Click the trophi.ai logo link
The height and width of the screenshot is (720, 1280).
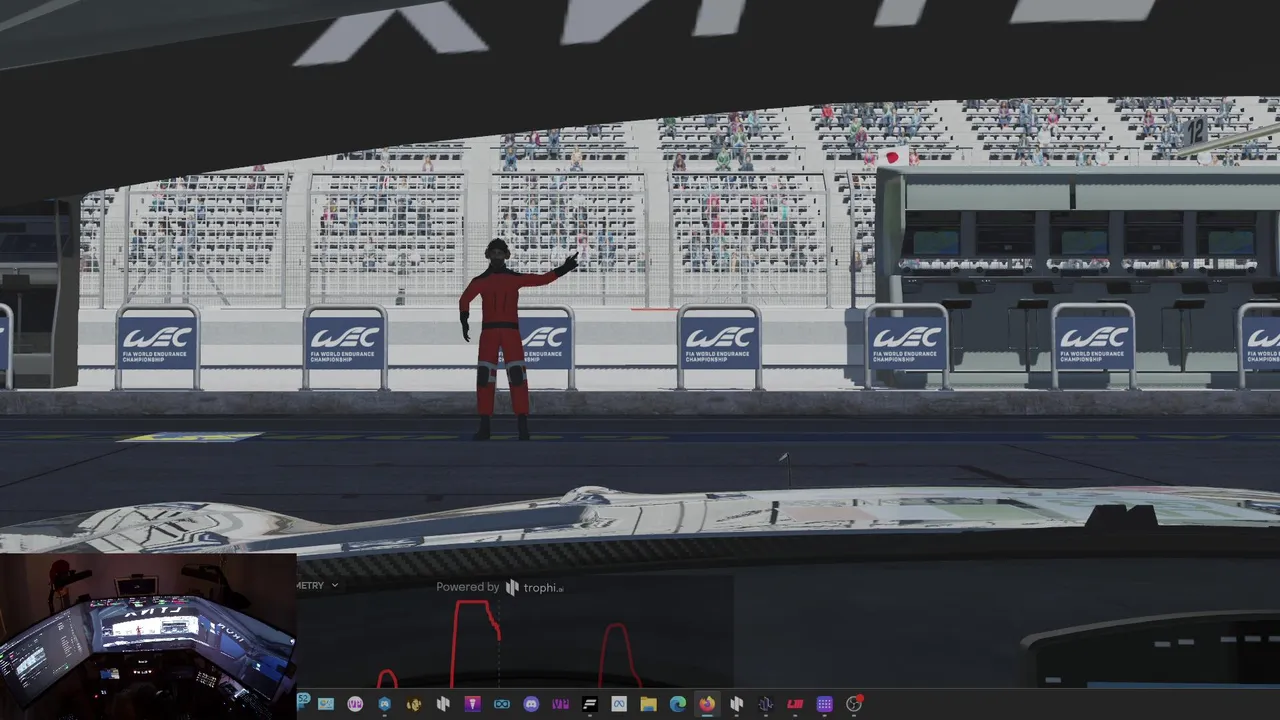point(534,587)
